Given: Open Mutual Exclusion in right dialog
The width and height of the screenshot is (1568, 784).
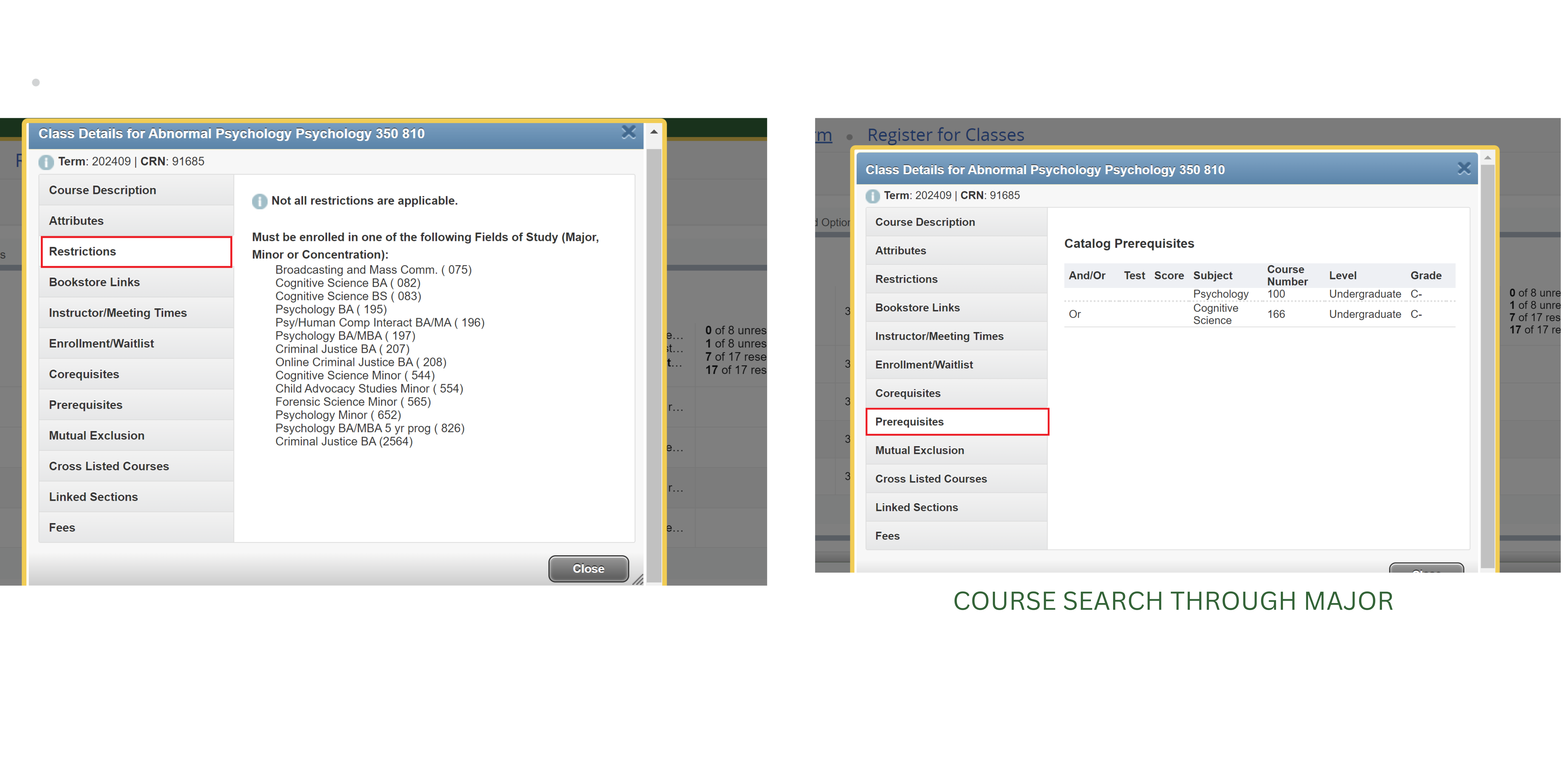Looking at the screenshot, I should pyautogui.click(x=956, y=451).
